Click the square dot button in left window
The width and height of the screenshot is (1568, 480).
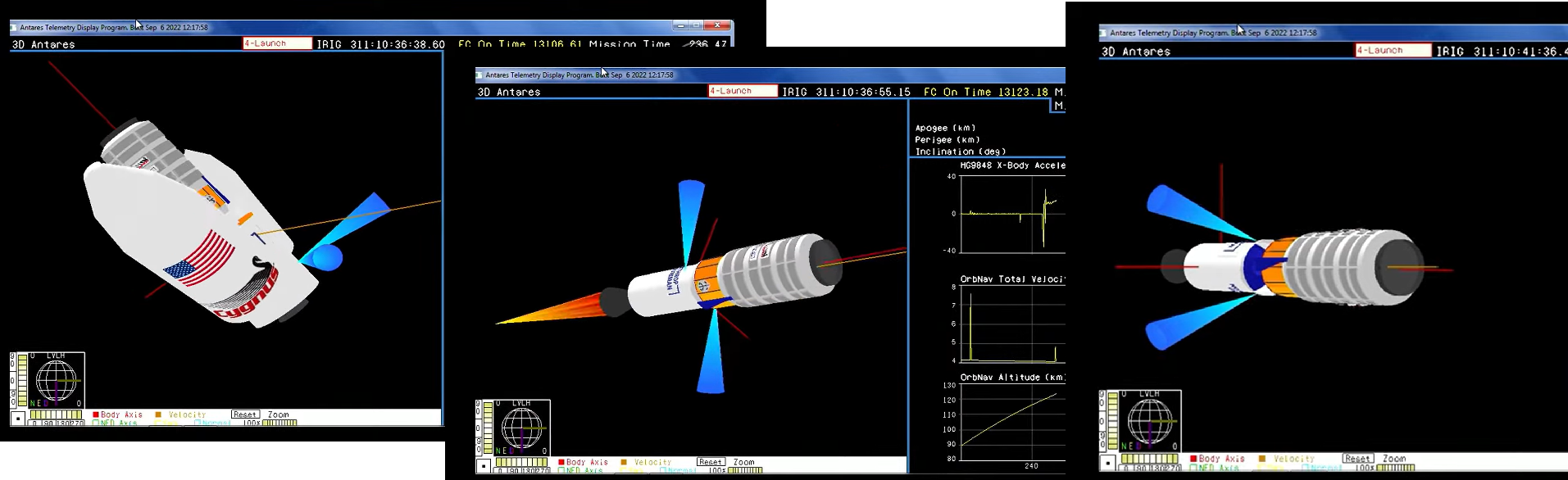(x=18, y=419)
